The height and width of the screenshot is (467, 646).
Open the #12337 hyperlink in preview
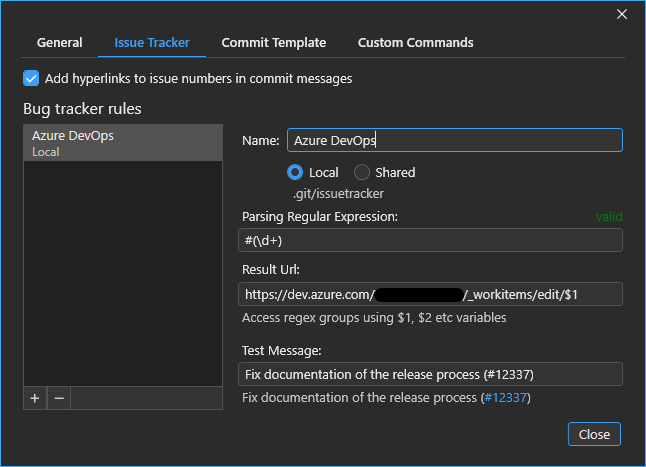[506, 397]
